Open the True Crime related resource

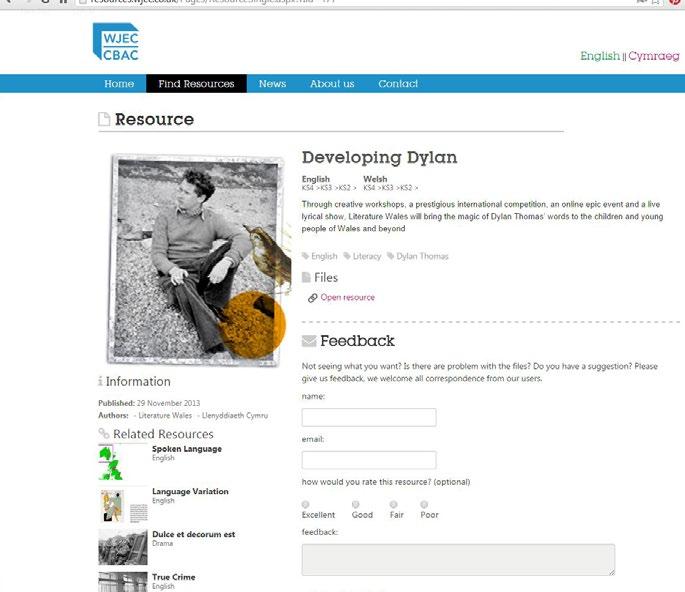[173, 577]
